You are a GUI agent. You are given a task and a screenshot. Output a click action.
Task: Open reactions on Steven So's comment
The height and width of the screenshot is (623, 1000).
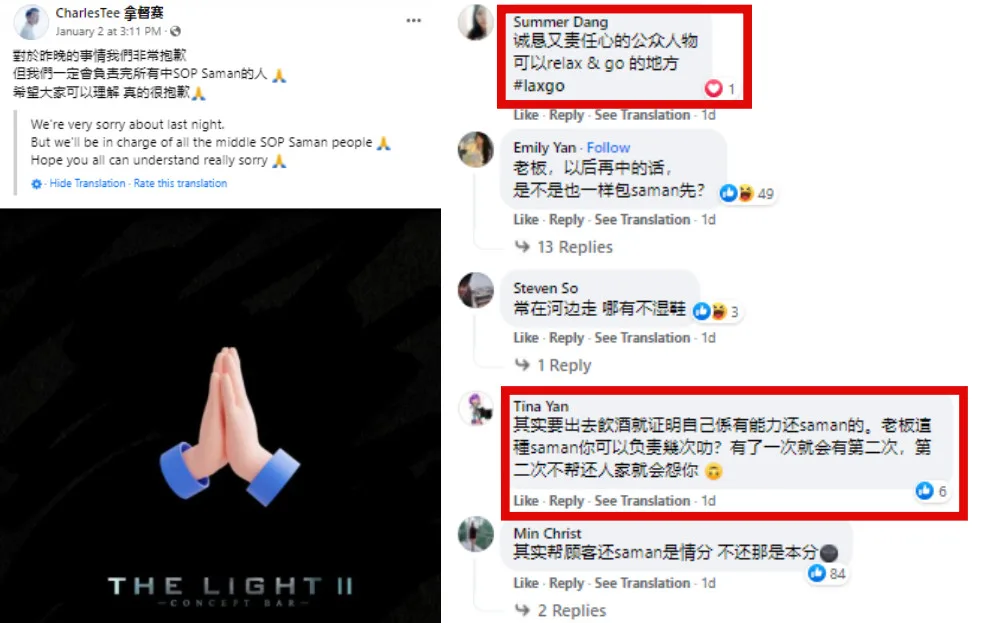coord(716,311)
